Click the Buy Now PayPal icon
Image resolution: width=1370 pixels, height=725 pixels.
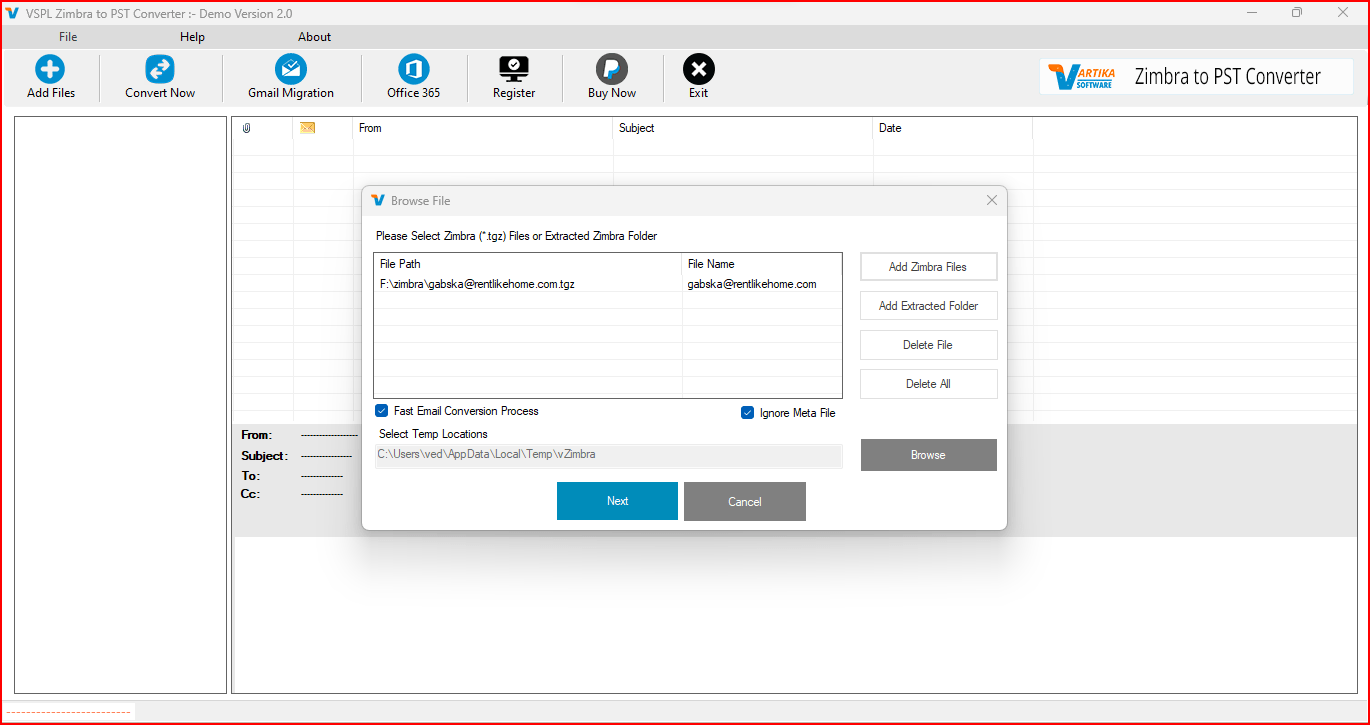(612, 69)
